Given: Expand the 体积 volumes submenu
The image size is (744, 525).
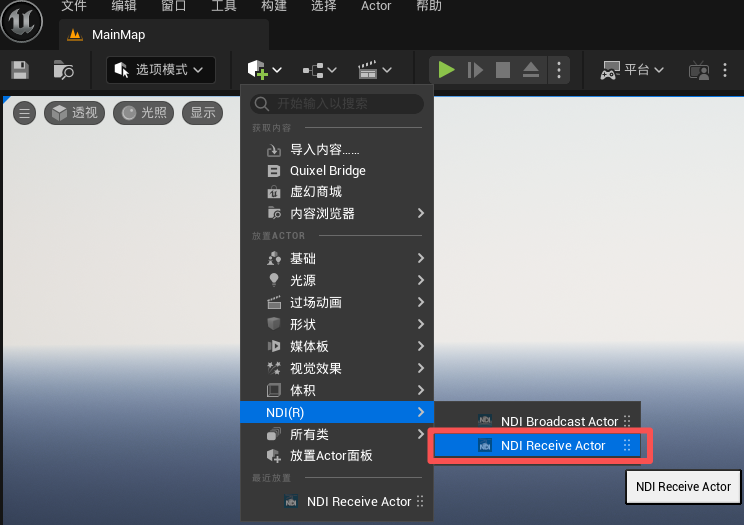Looking at the screenshot, I should [x=337, y=390].
